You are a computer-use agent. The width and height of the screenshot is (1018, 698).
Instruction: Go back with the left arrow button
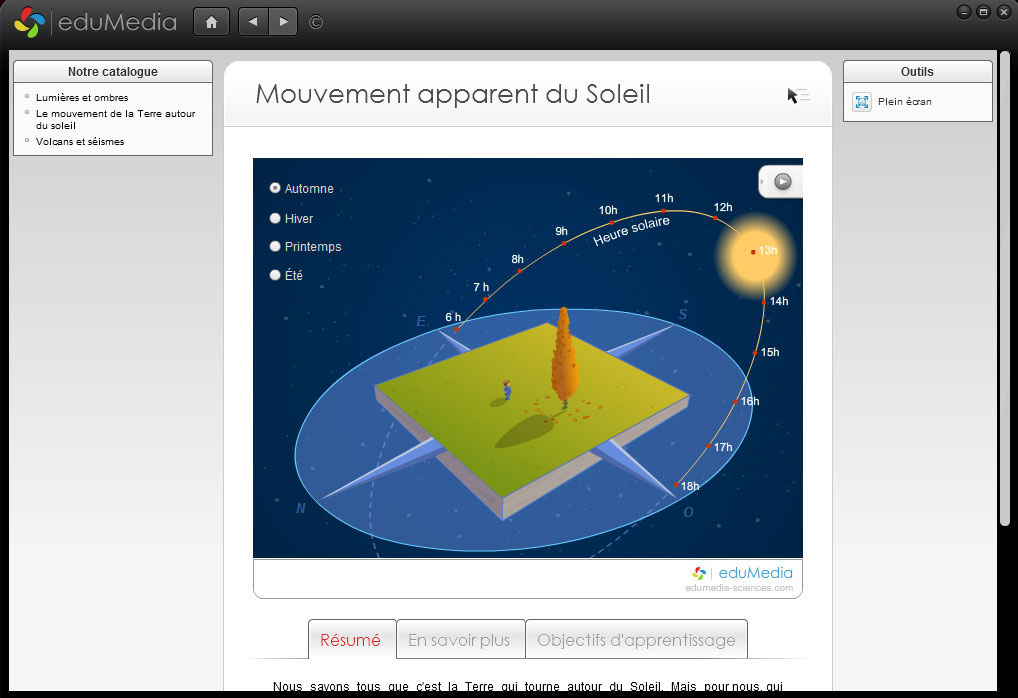click(x=253, y=22)
